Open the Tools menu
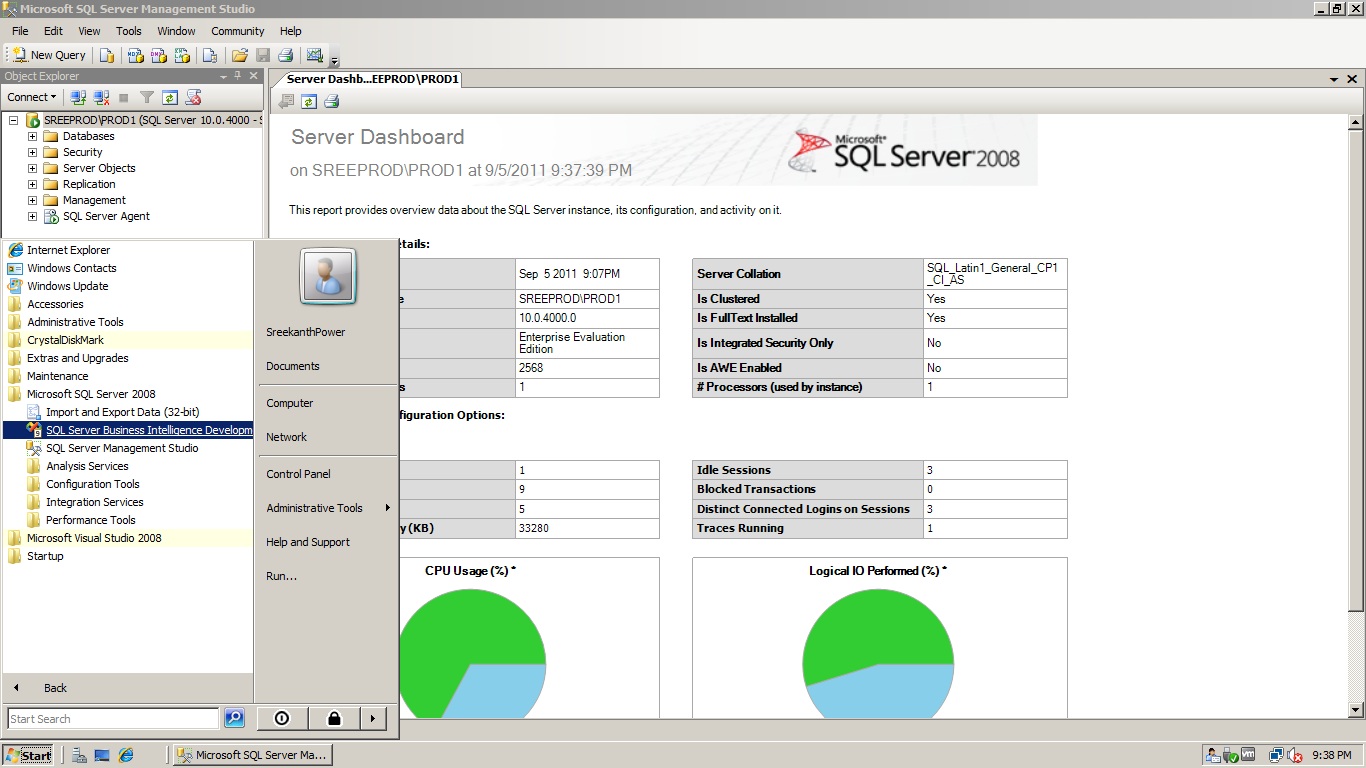The height and width of the screenshot is (768, 1366). (129, 31)
